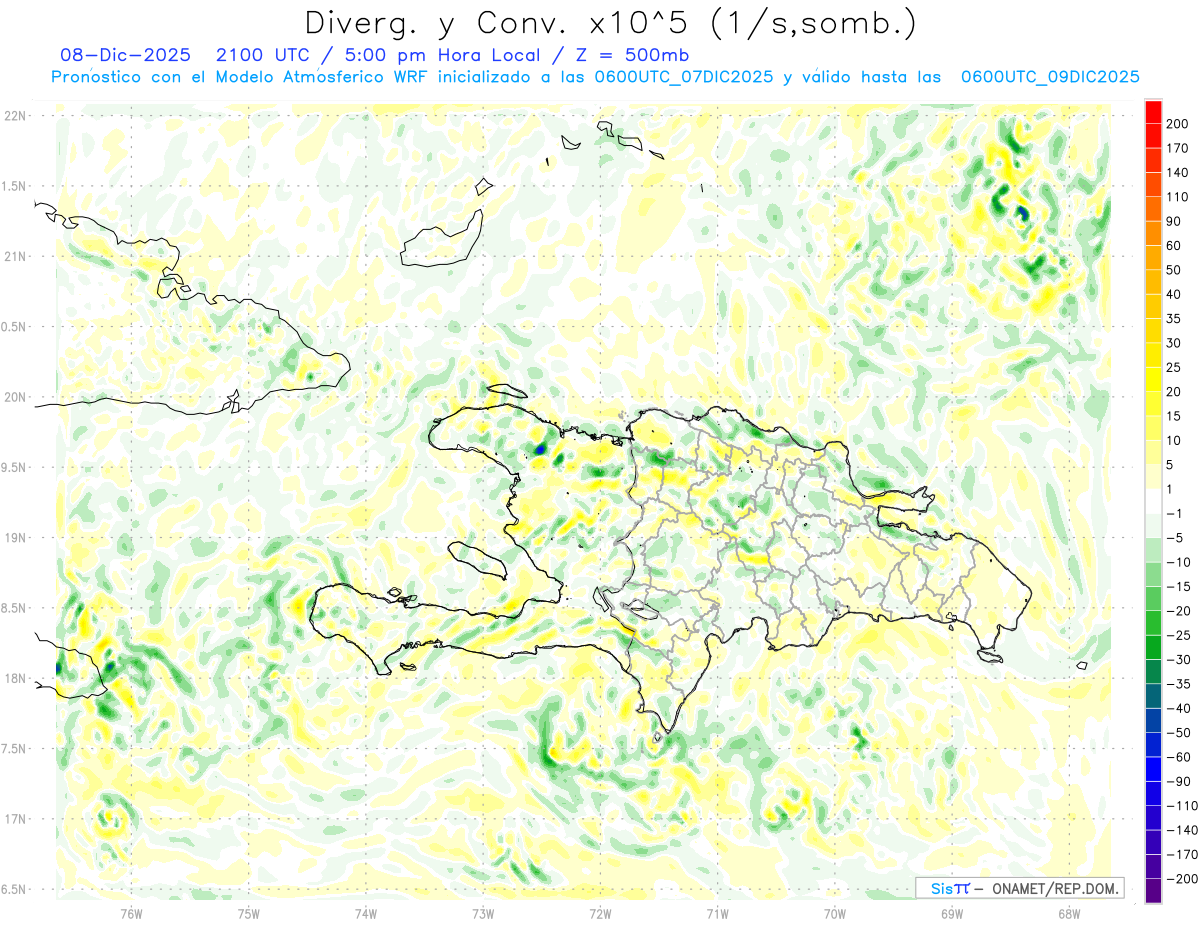Click the '72W' longitude label

tap(600, 913)
